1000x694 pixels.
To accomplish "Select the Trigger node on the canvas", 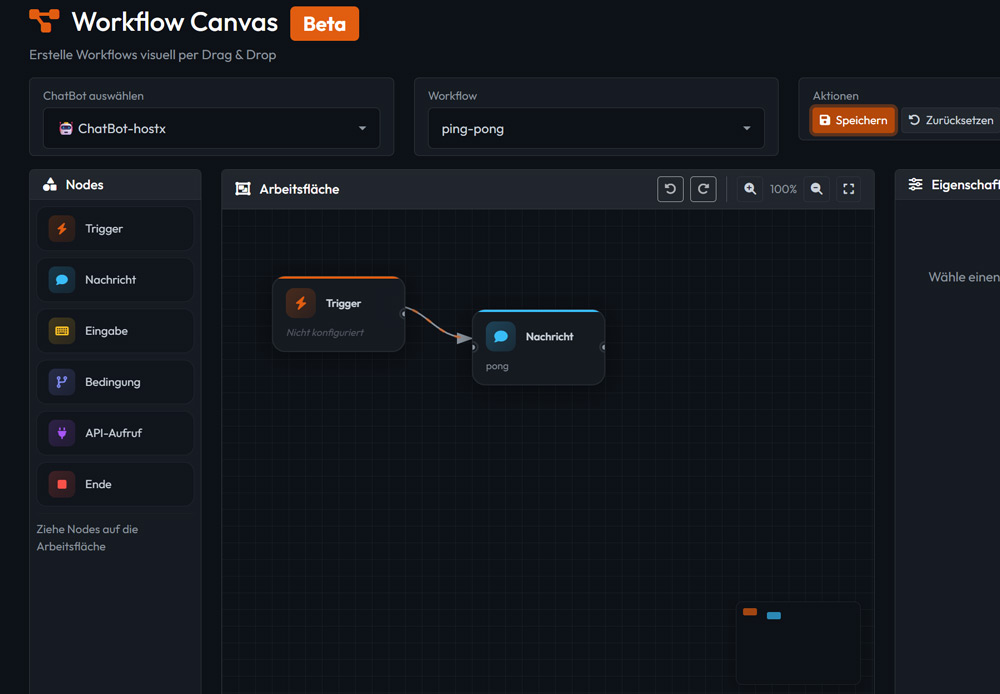I will pos(338,313).
